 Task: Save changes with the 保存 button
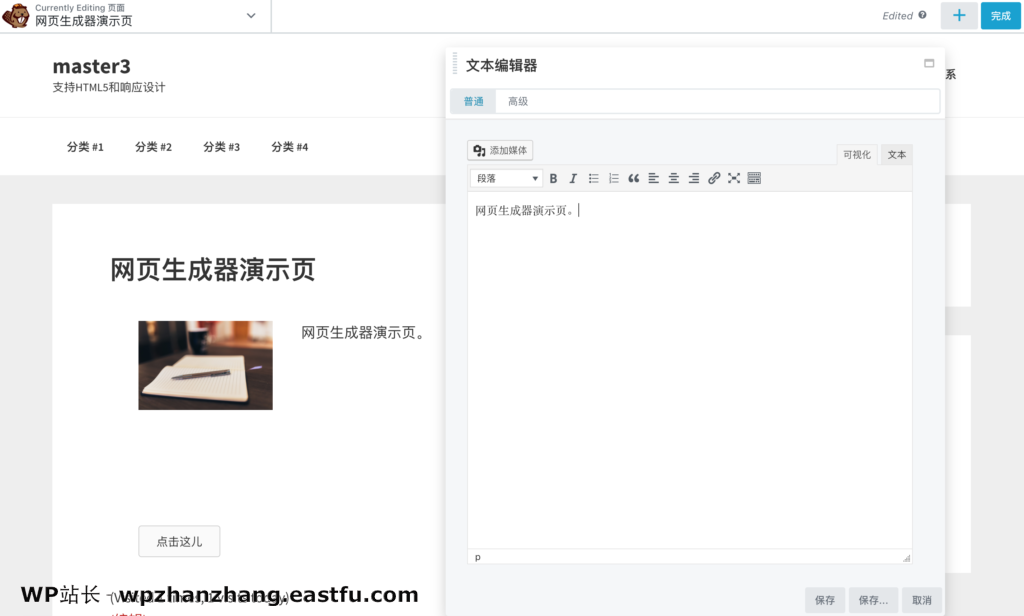[x=824, y=600]
